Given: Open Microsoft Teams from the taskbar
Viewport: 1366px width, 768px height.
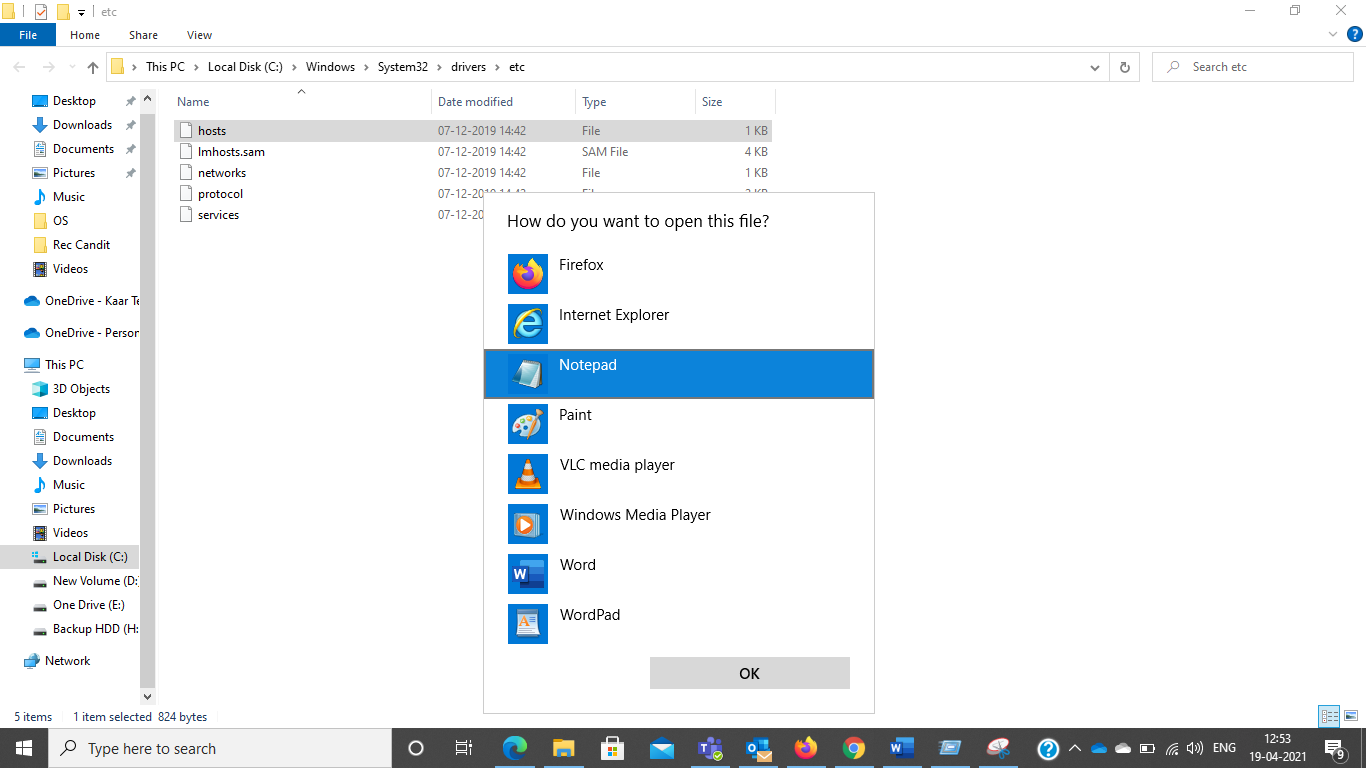Looking at the screenshot, I should 710,748.
